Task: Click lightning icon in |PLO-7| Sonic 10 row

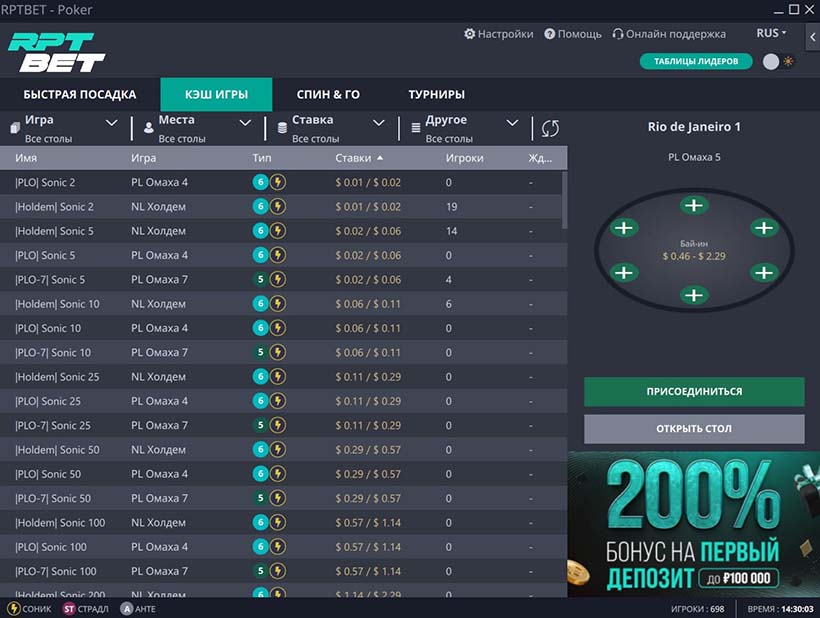Action: tap(278, 352)
